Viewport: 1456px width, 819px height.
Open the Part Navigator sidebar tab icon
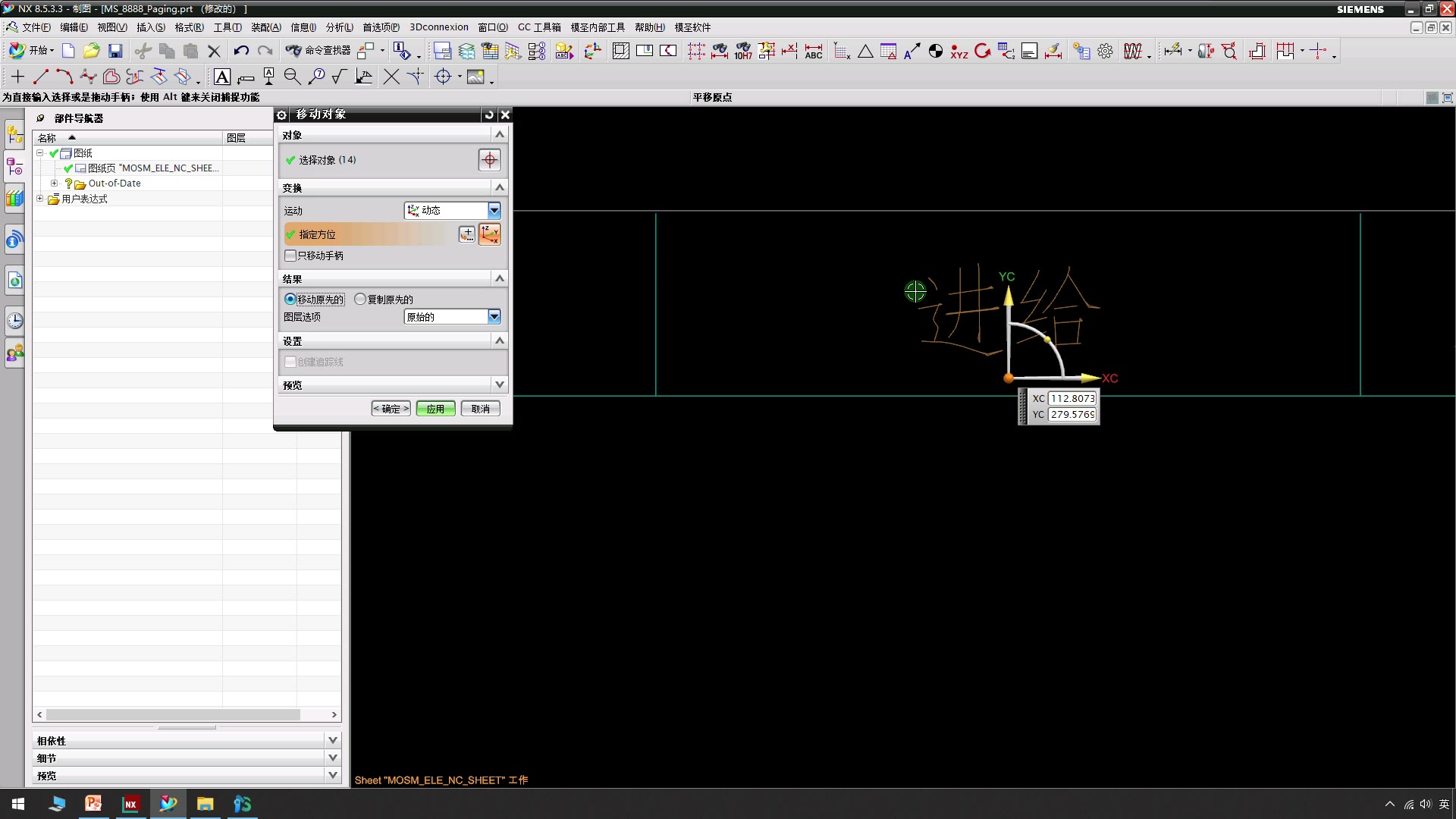tap(14, 166)
